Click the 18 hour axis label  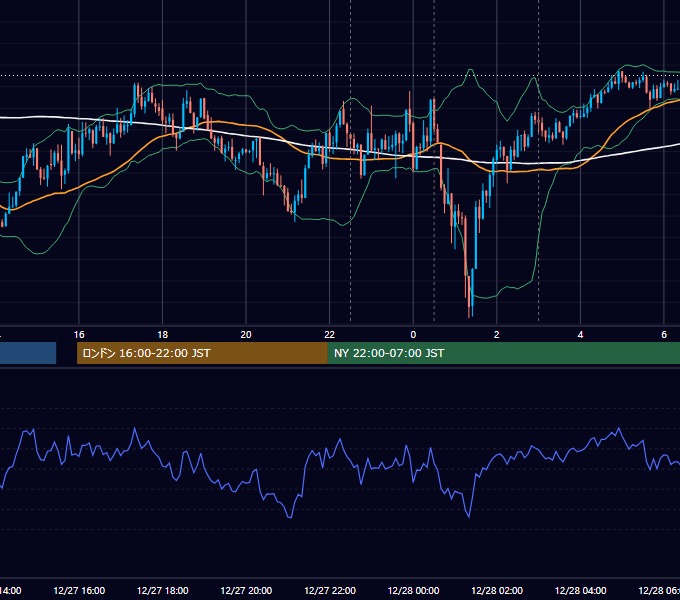coord(163,335)
